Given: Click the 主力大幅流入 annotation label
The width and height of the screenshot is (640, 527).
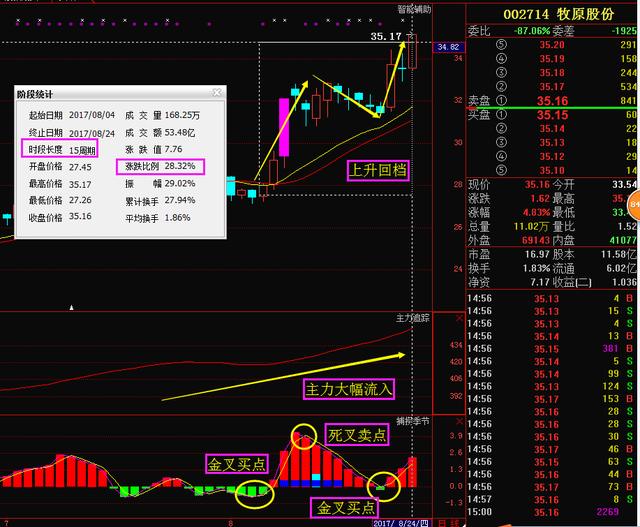Looking at the screenshot, I should [x=347, y=388].
